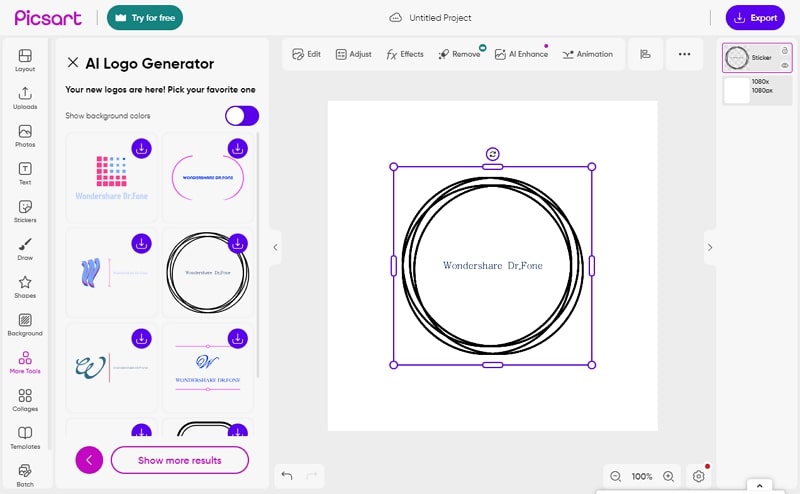This screenshot has height=494, width=800.
Task: Click the Try for free button
Action: coord(145,18)
